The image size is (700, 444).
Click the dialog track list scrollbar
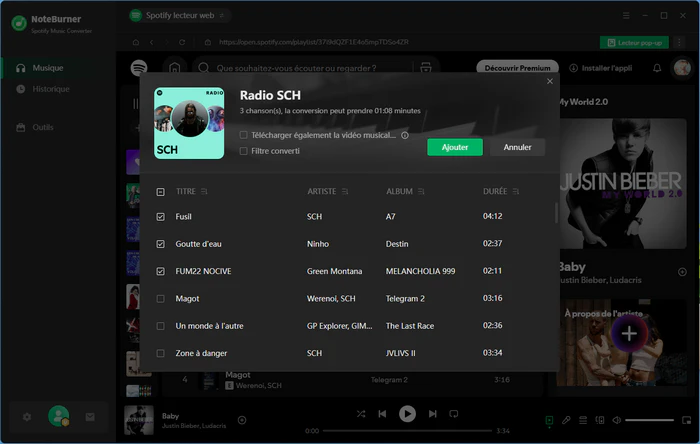pos(556,213)
